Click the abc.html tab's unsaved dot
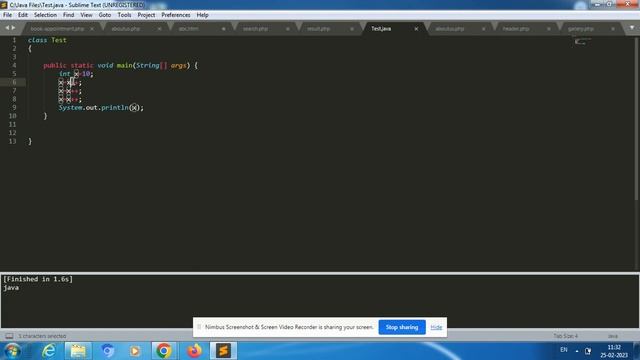The image size is (640, 360). (x=224, y=29)
